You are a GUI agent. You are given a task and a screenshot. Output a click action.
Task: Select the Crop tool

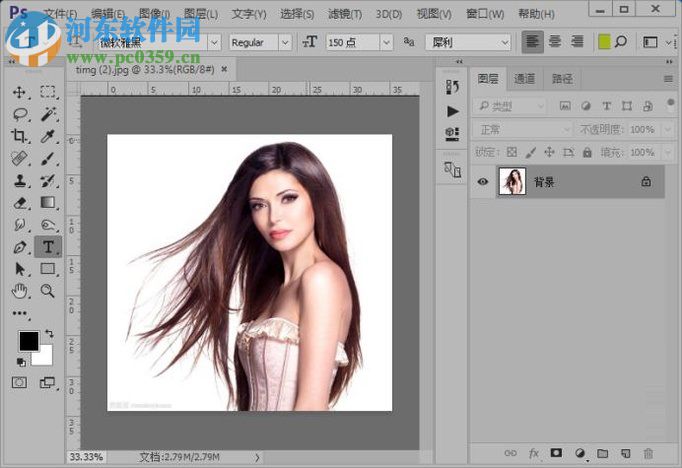[x=20, y=136]
